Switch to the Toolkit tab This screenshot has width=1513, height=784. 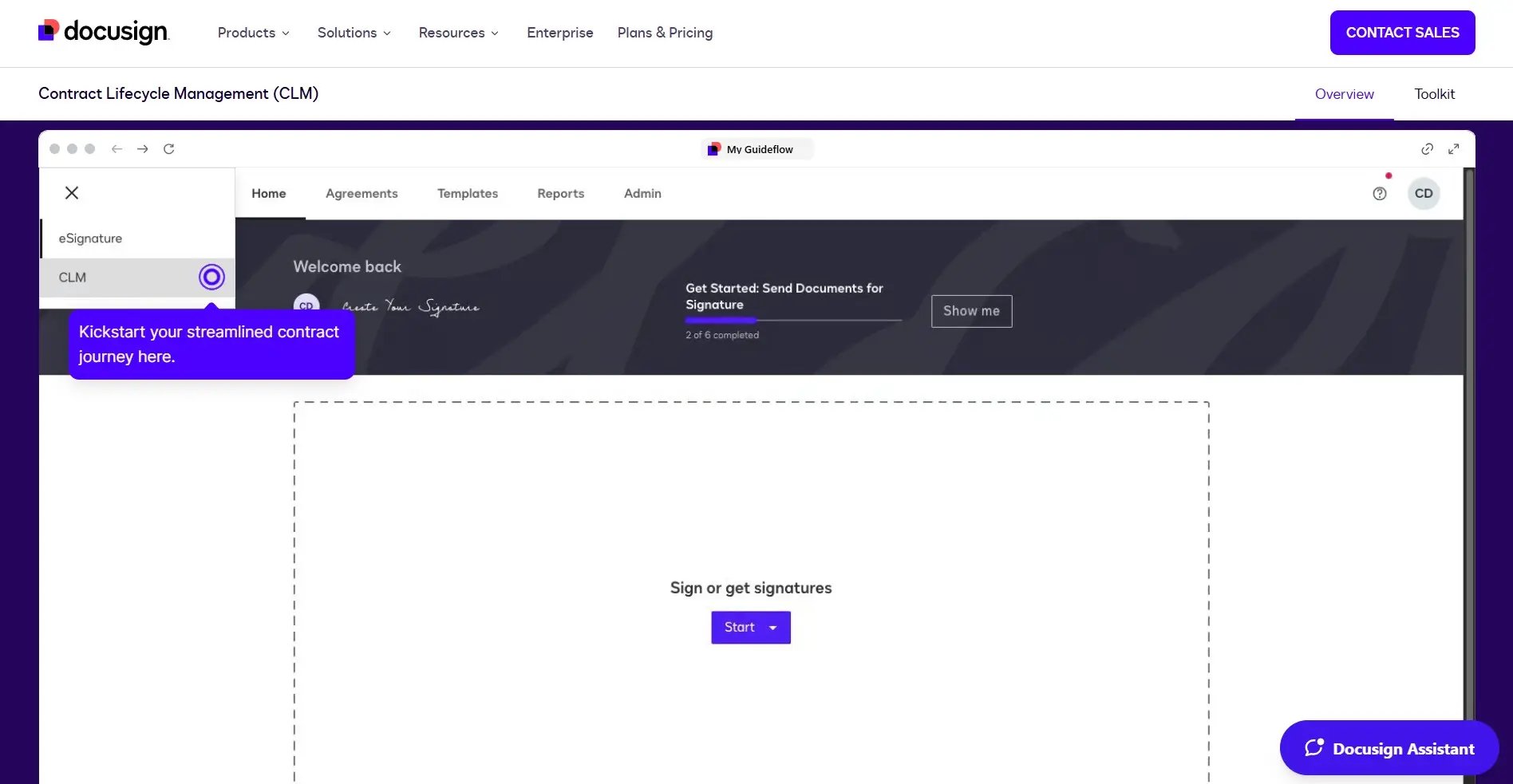click(x=1434, y=94)
